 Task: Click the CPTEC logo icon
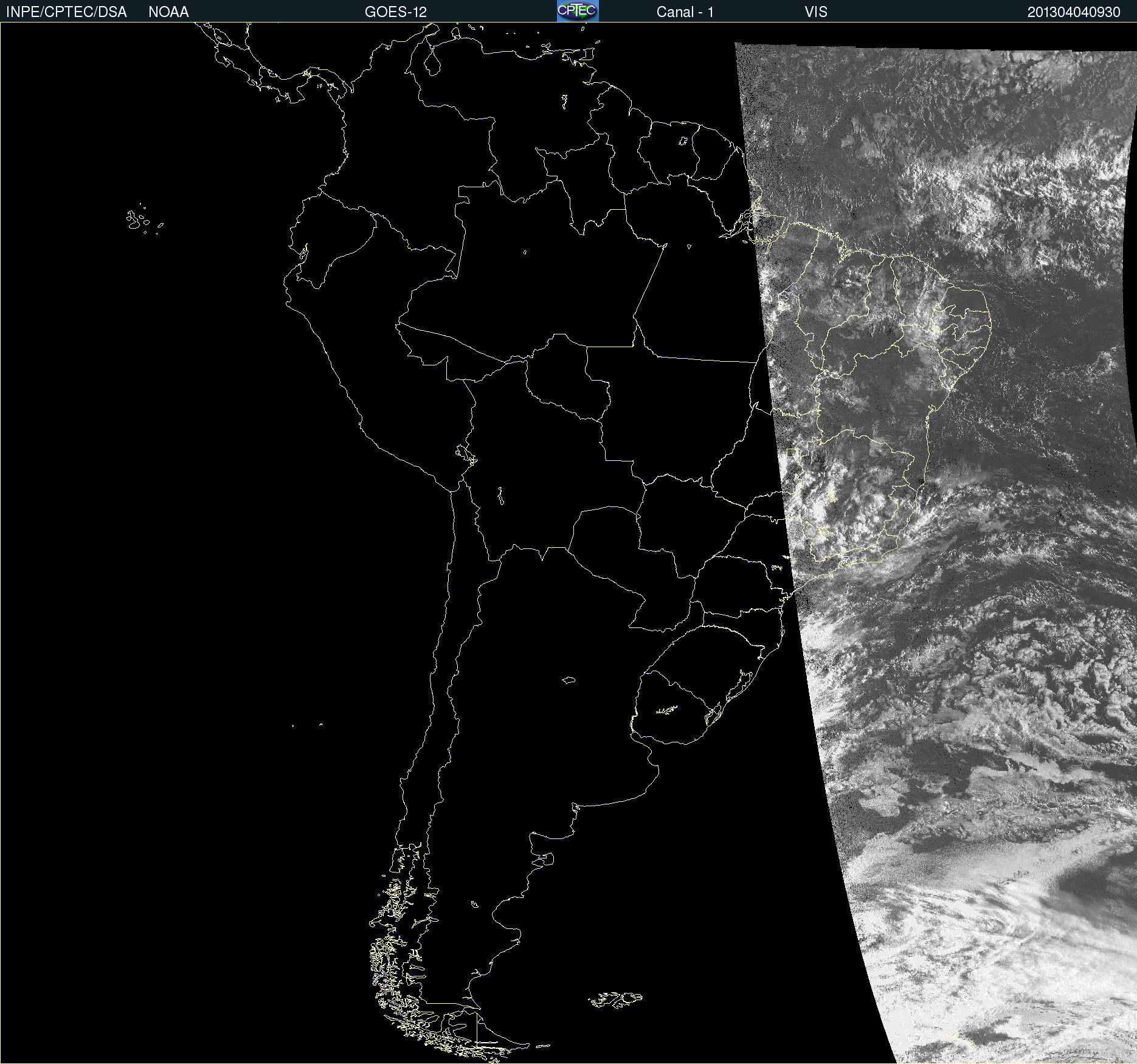[578, 11]
